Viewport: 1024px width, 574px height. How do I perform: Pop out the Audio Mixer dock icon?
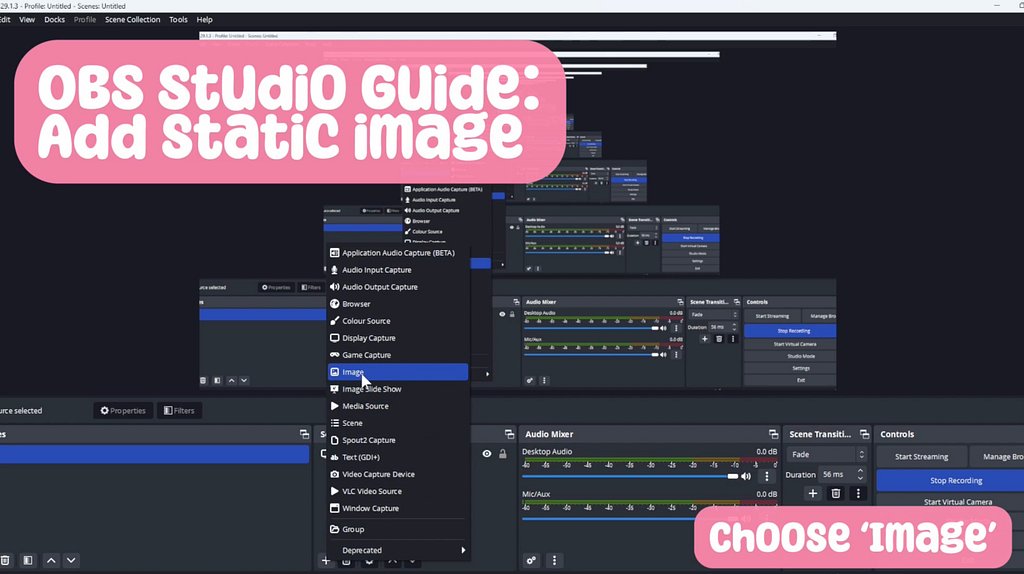point(773,434)
